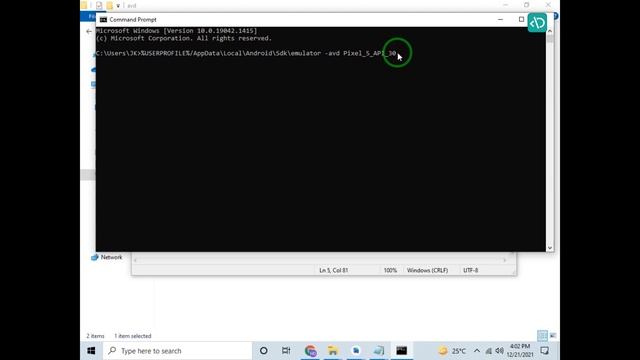
Task: Open File Explorer from the taskbar
Action: [x=333, y=351]
